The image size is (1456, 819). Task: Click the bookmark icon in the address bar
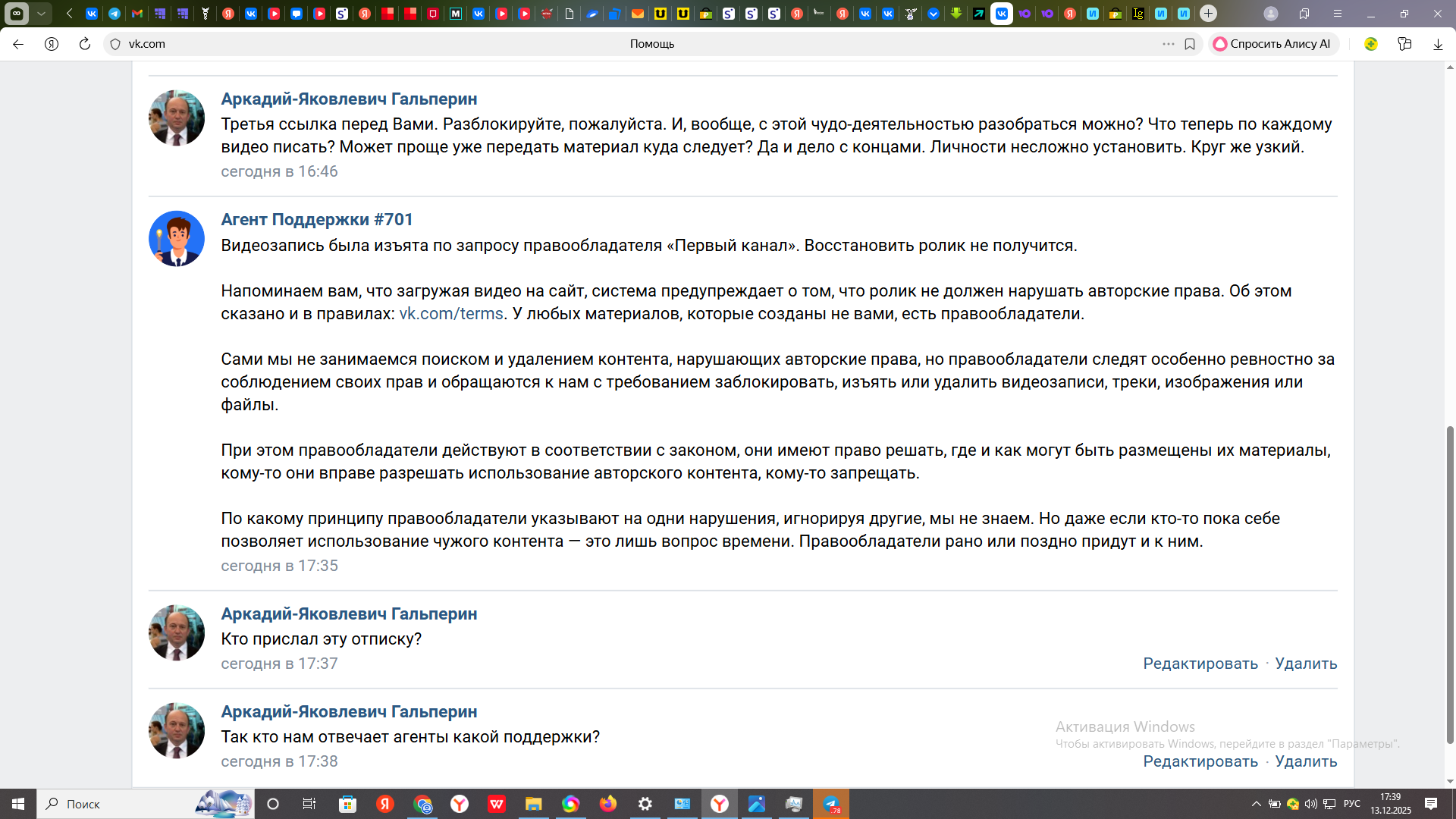[1190, 44]
